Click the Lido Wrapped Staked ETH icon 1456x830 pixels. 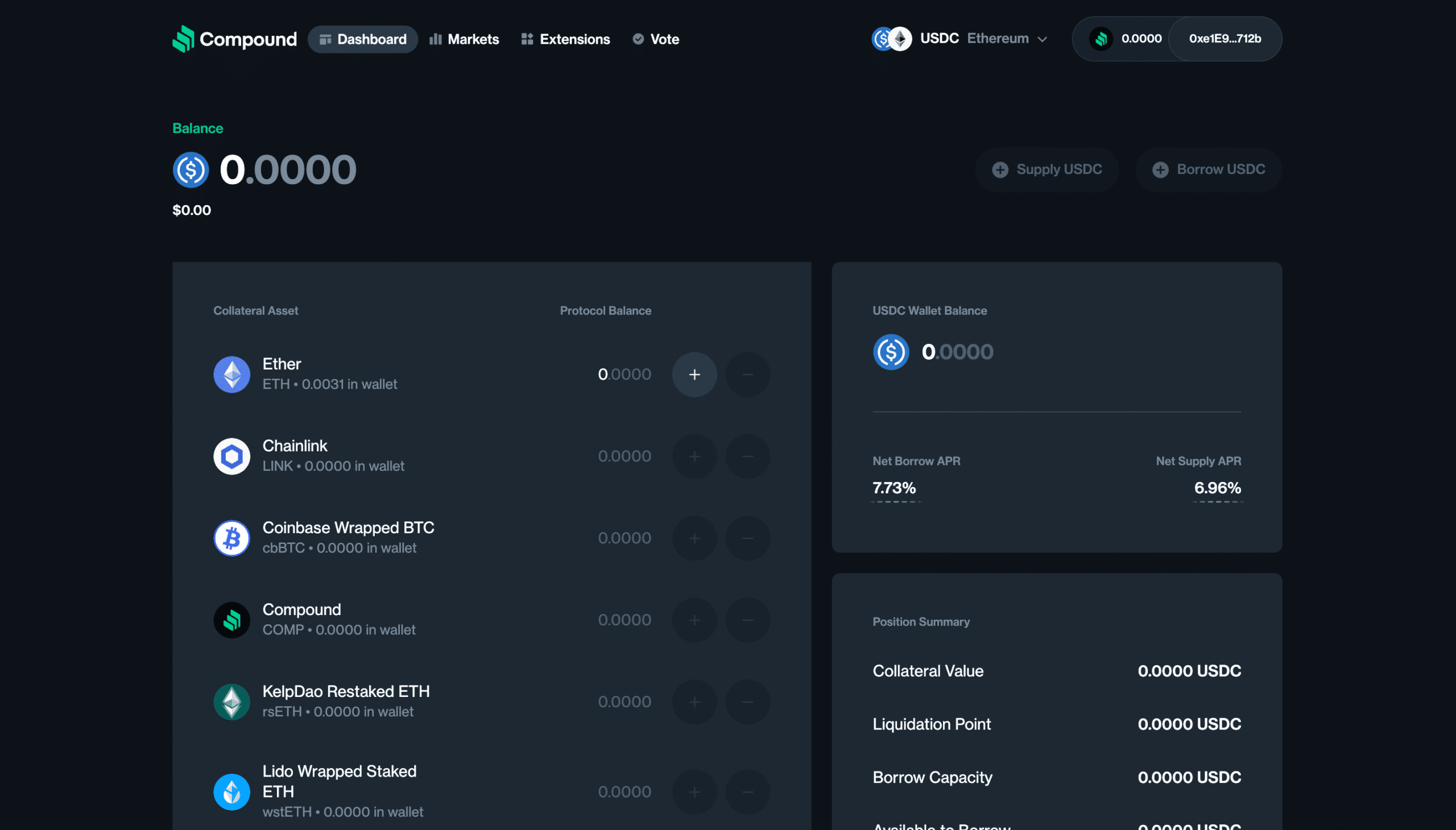[x=231, y=791]
